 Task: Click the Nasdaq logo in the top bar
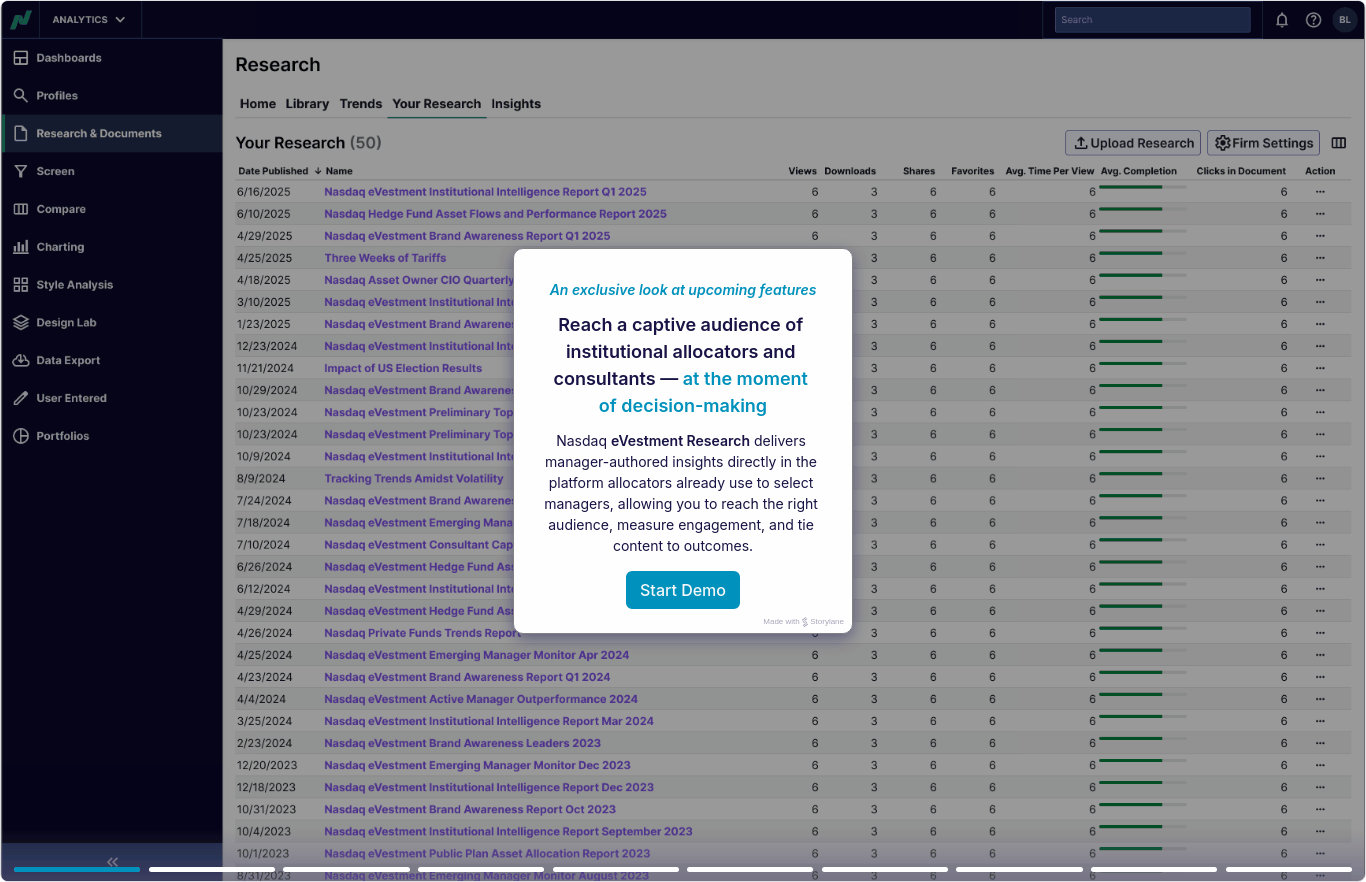21,19
